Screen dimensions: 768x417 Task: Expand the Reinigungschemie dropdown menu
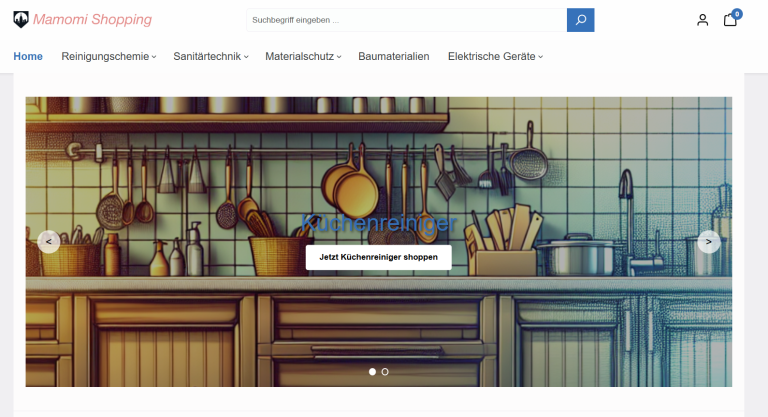pos(108,56)
